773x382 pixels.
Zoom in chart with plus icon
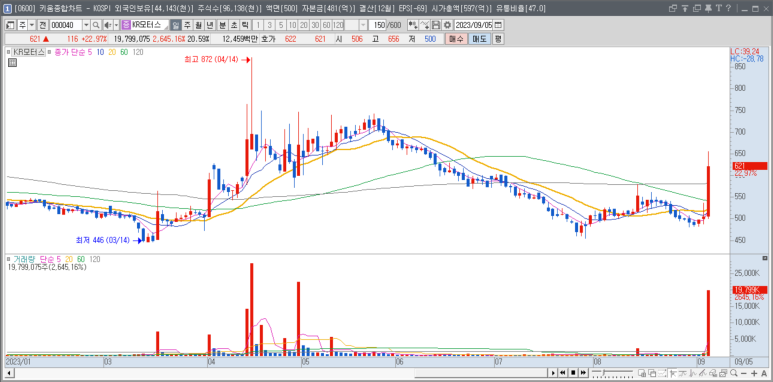754,373
